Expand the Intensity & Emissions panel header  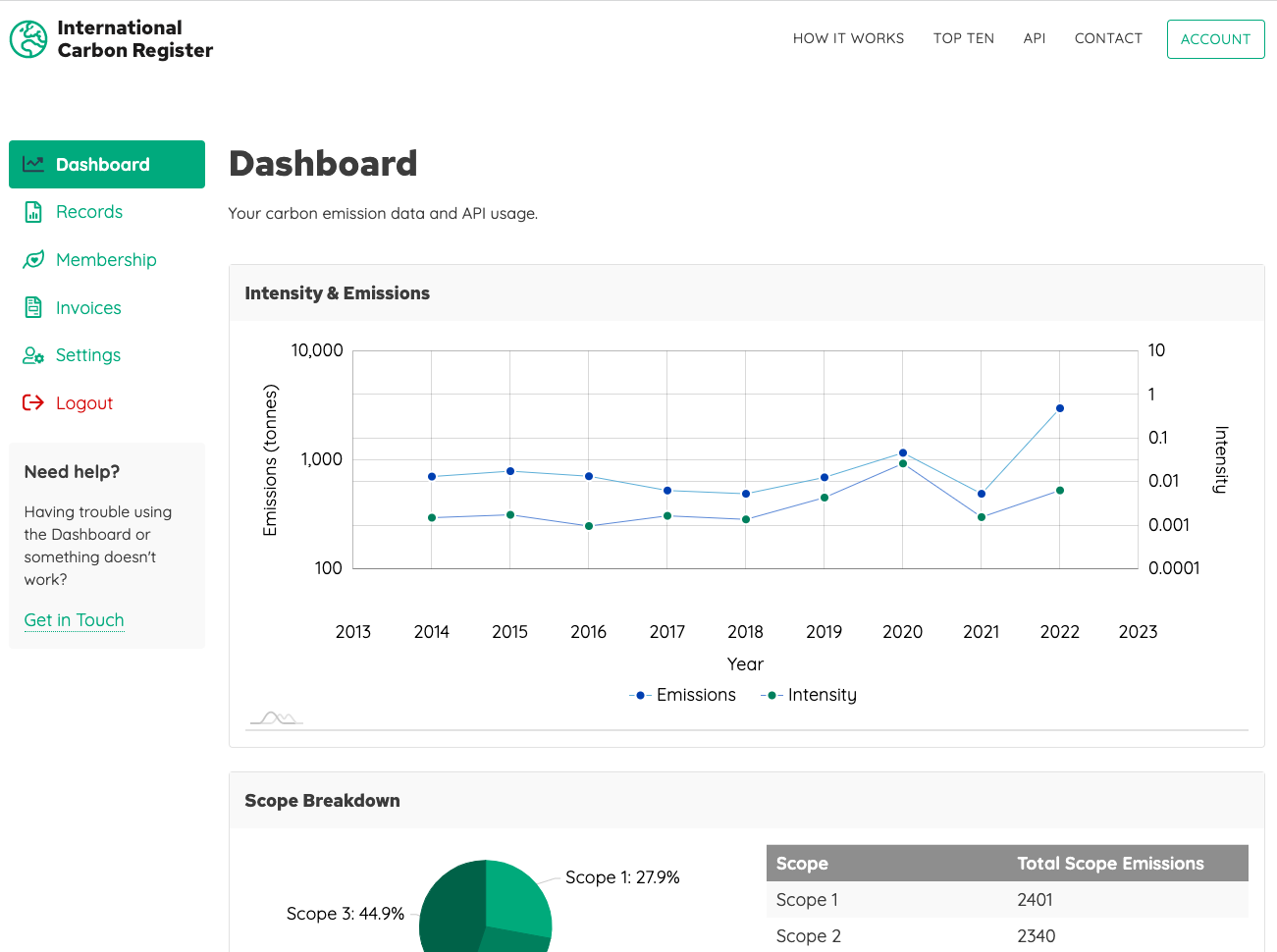point(337,292)
